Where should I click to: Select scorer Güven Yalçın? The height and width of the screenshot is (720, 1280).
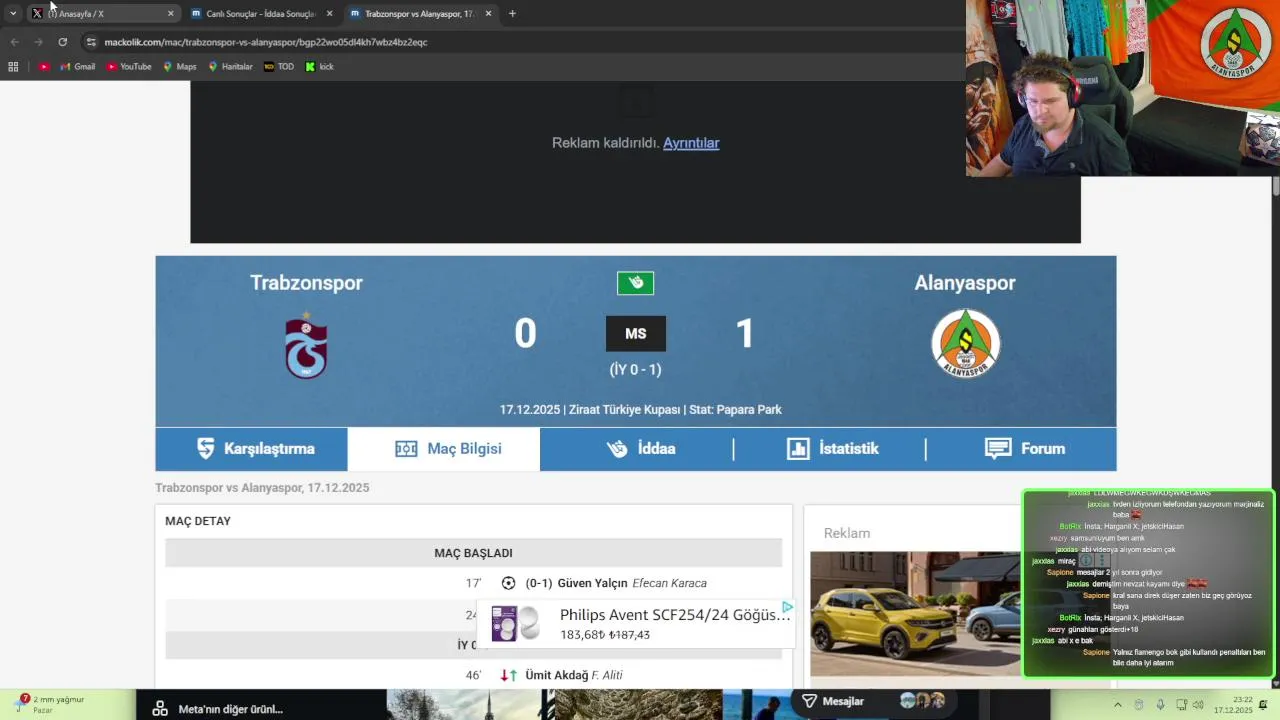coord(592,583)
